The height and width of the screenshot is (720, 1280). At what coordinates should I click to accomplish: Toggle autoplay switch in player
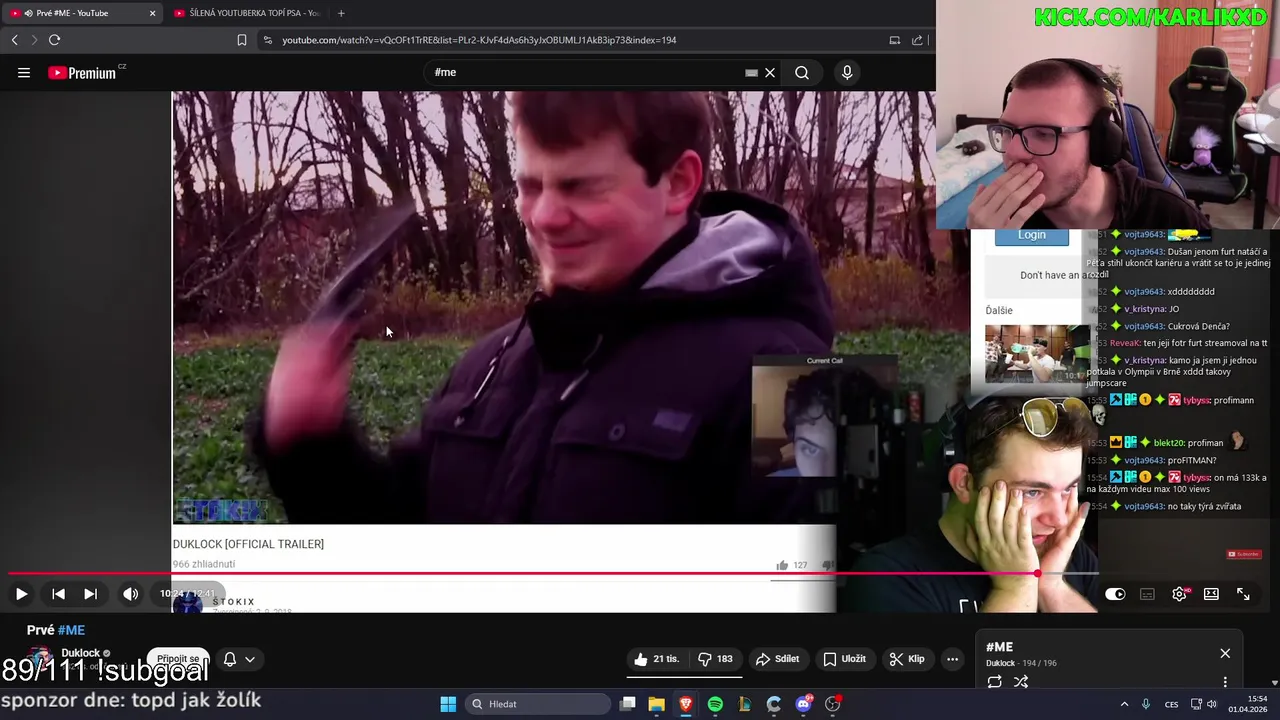1115,594
